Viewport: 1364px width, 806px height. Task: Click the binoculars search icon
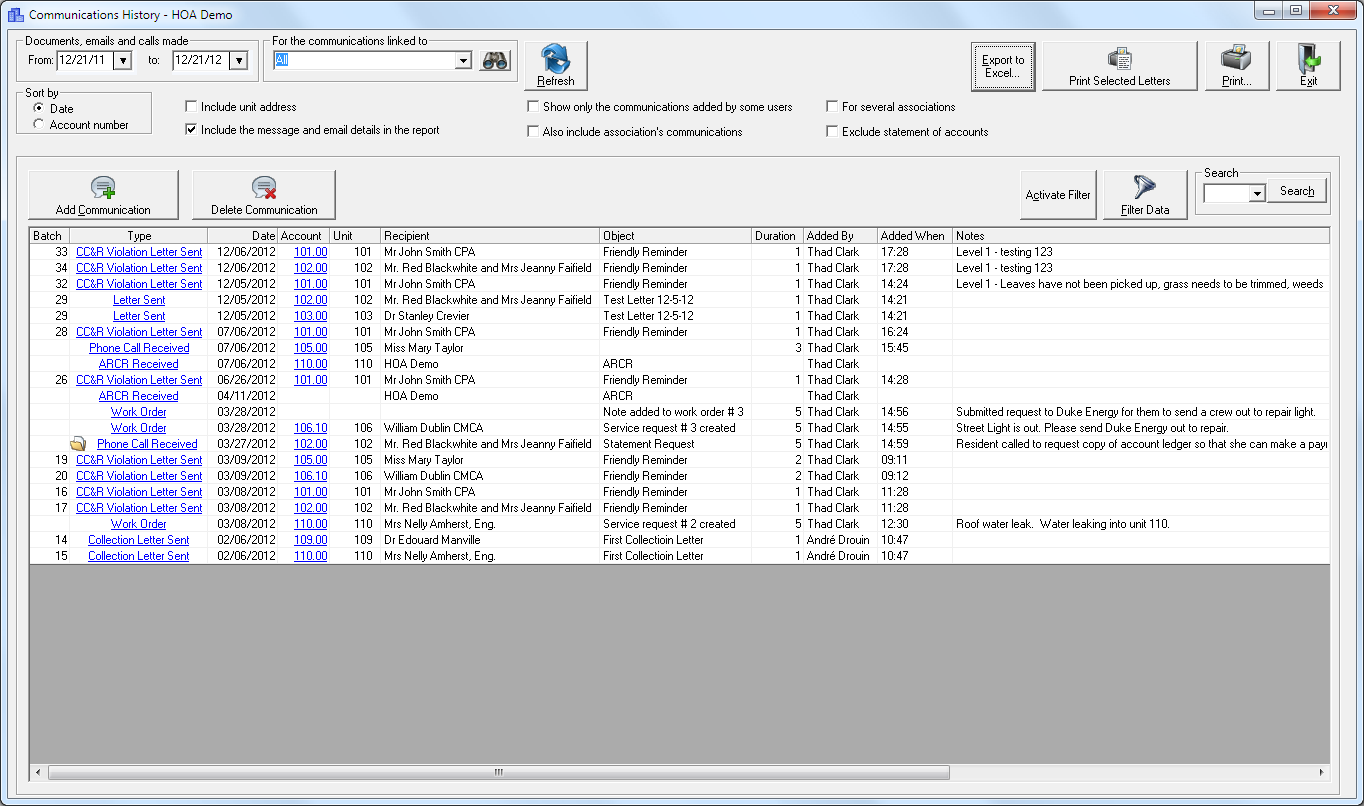tap(495, 61)
